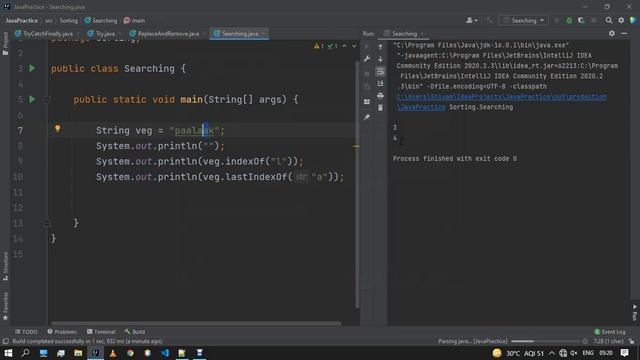Click the Windows Start button
Viewport: 640px width, 360px height.
[8, 353]
